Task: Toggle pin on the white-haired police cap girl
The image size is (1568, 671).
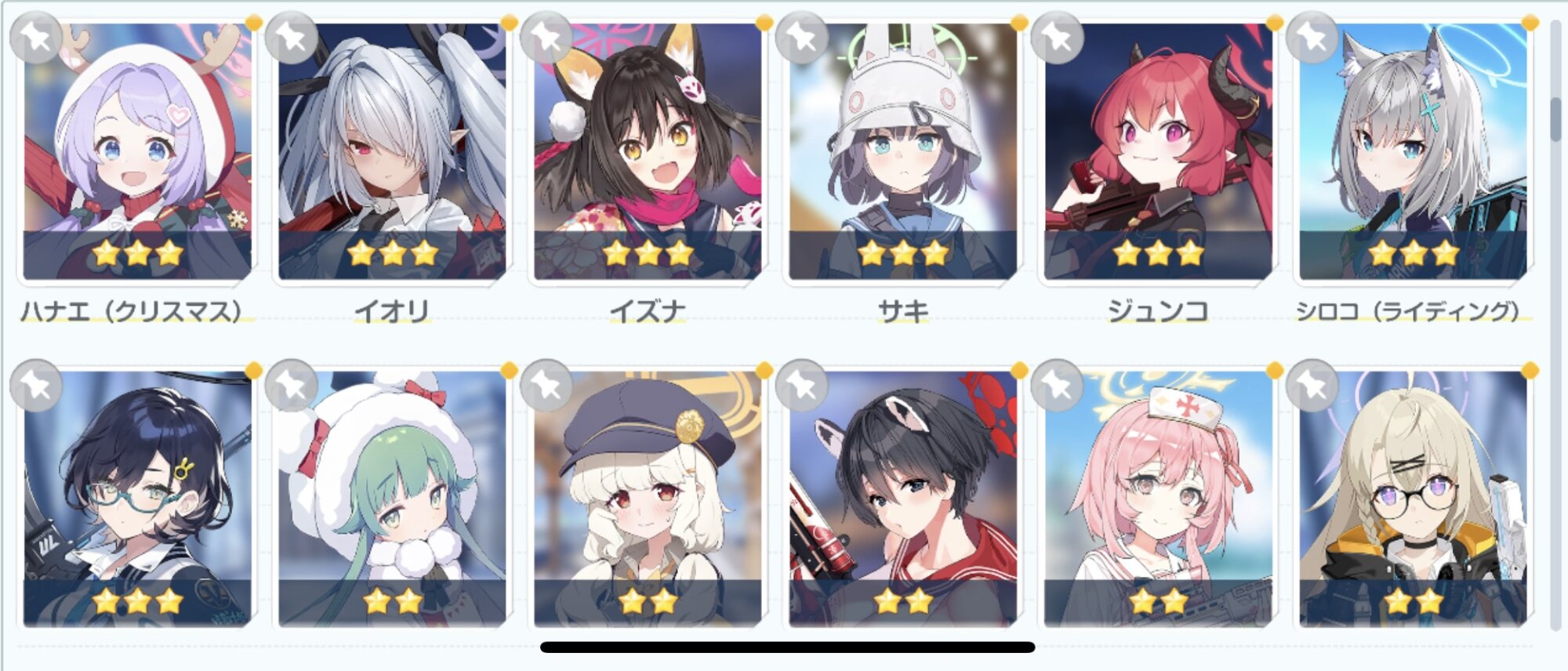Action: 546,385
